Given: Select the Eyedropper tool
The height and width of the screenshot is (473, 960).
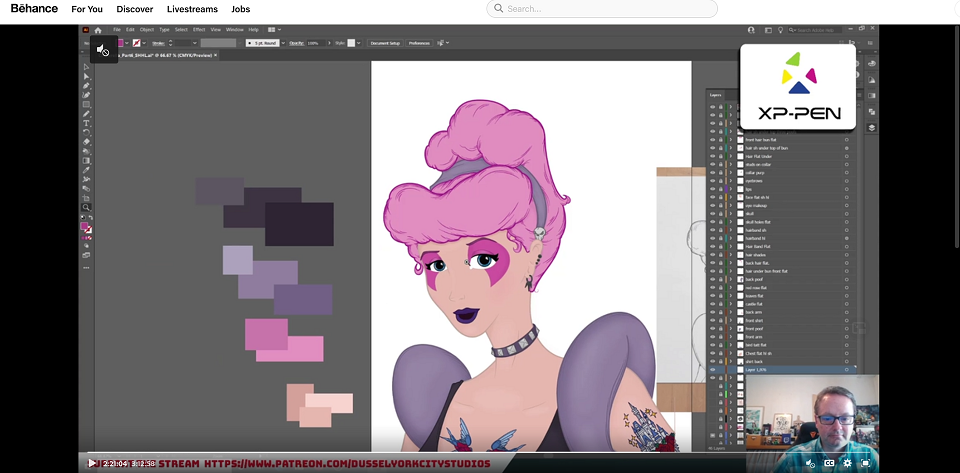Looking at the screenshot, I should click(86, 170).
